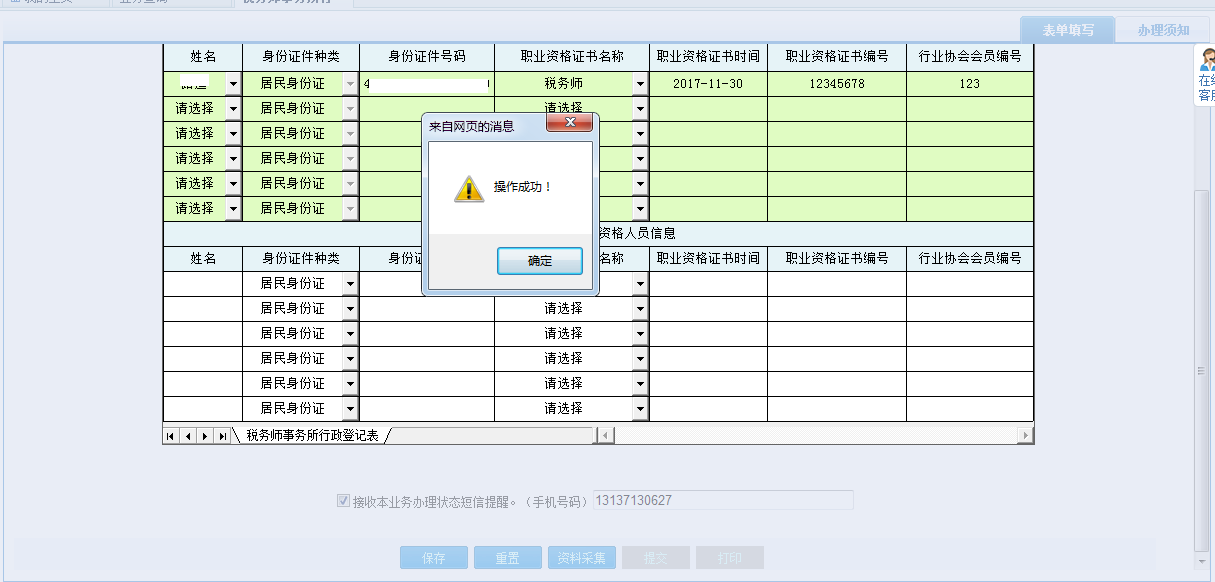This screenshot has width=1215, height=582.
Task: Click the horizontal scroll left arrow icon
Action: tap(606, 435)
